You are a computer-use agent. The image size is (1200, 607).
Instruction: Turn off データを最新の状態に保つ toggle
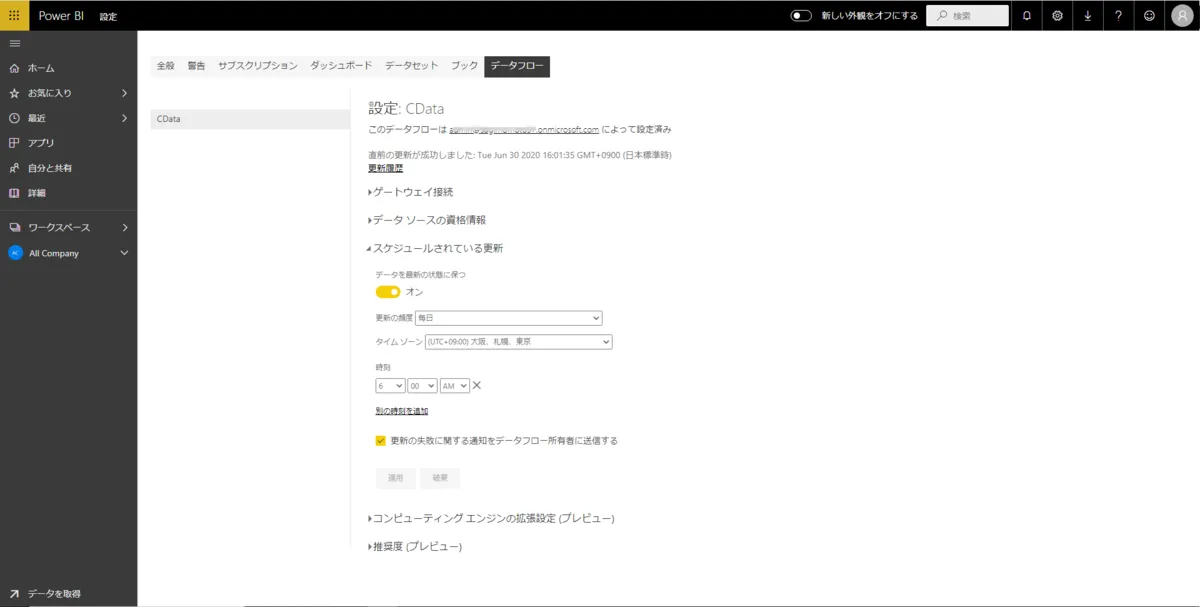[x=389, y=291]
